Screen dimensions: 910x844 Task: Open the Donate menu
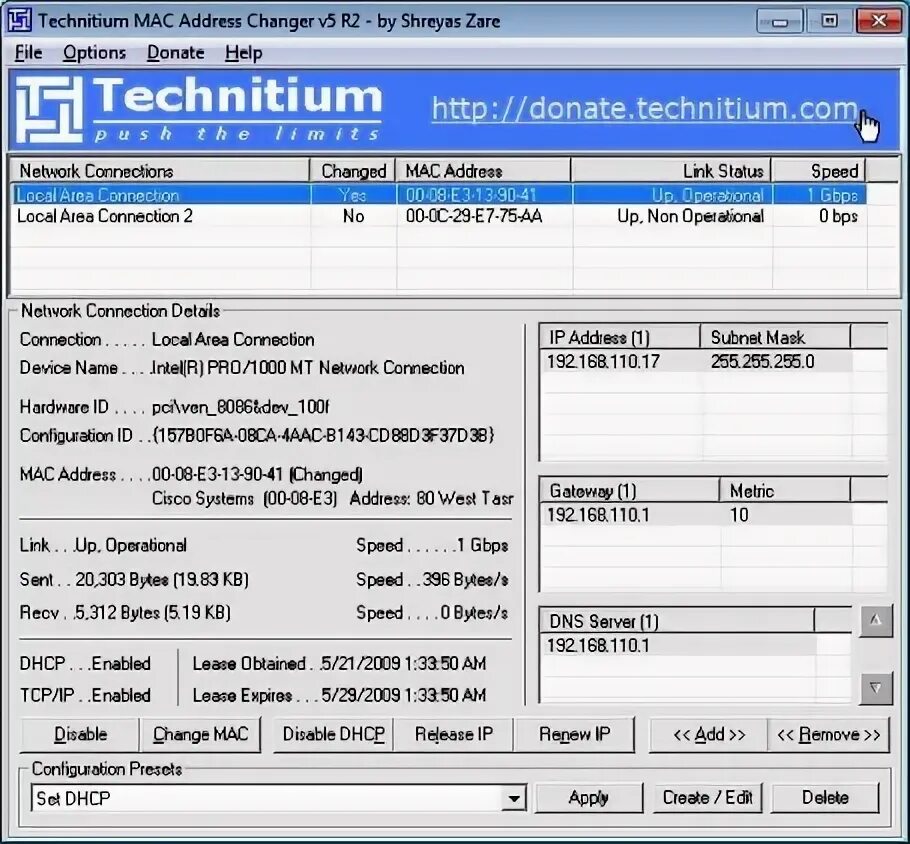[x=175, y=53]
